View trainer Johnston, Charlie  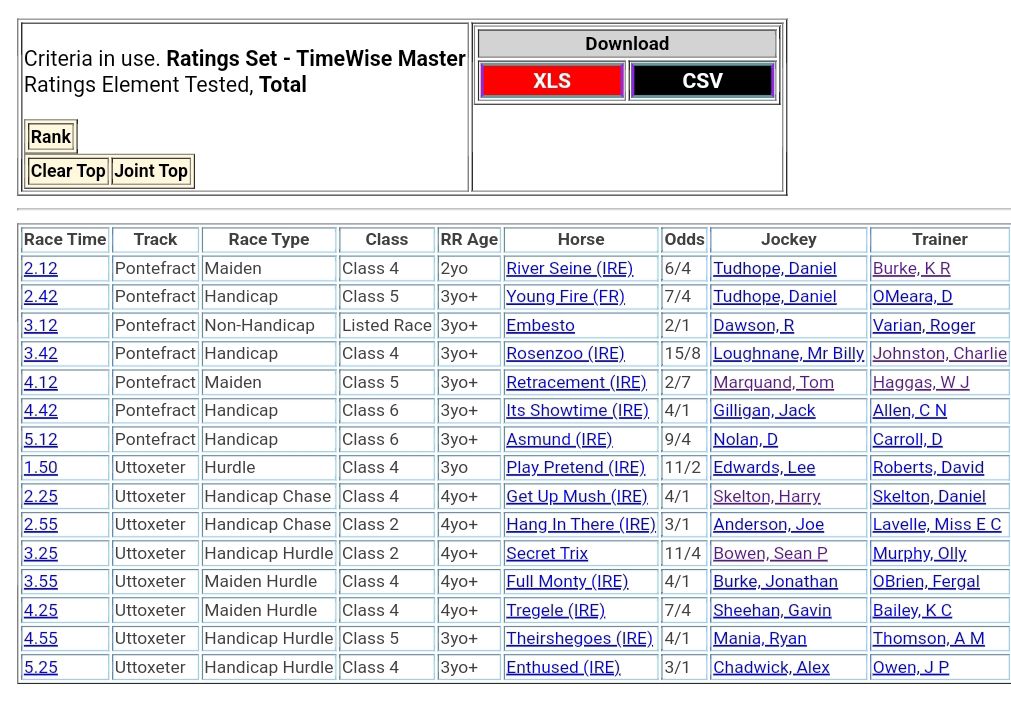pos(939,354)
